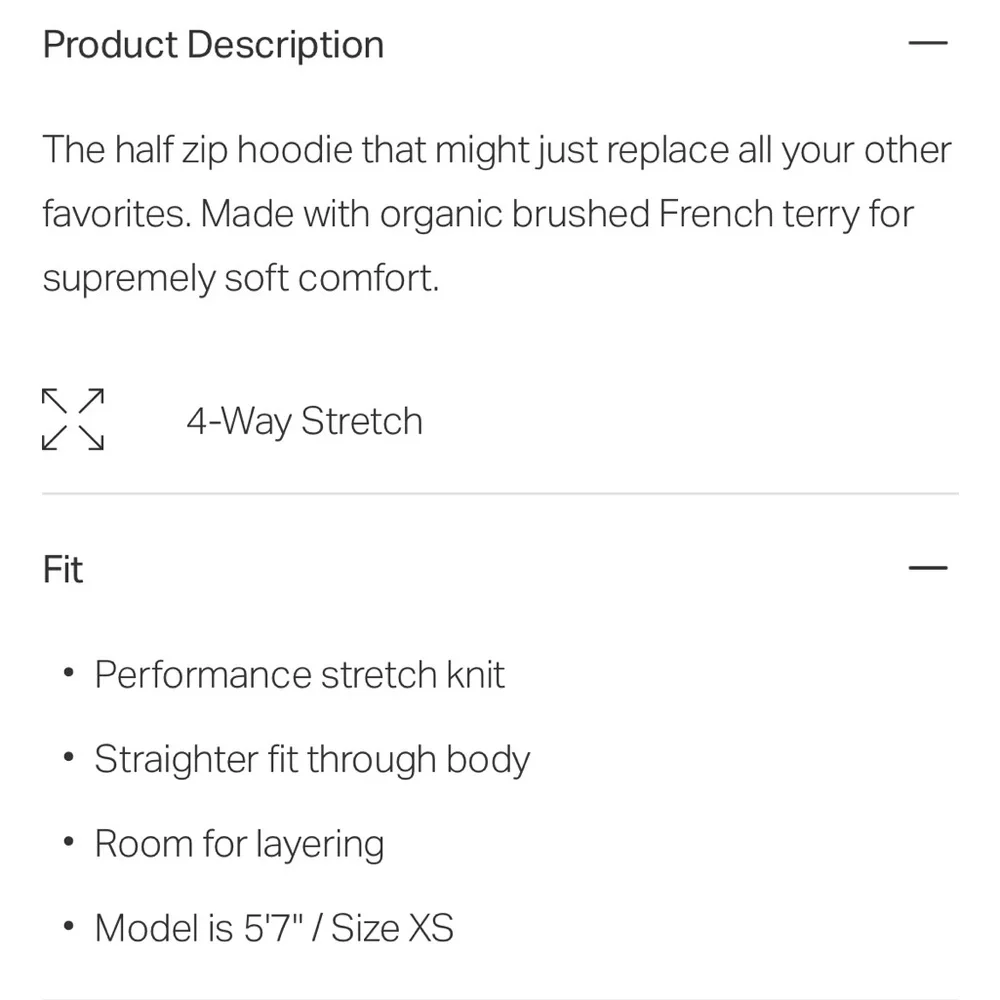
Task: Select the 4-Way Stretch label
Action: [304, 421]
